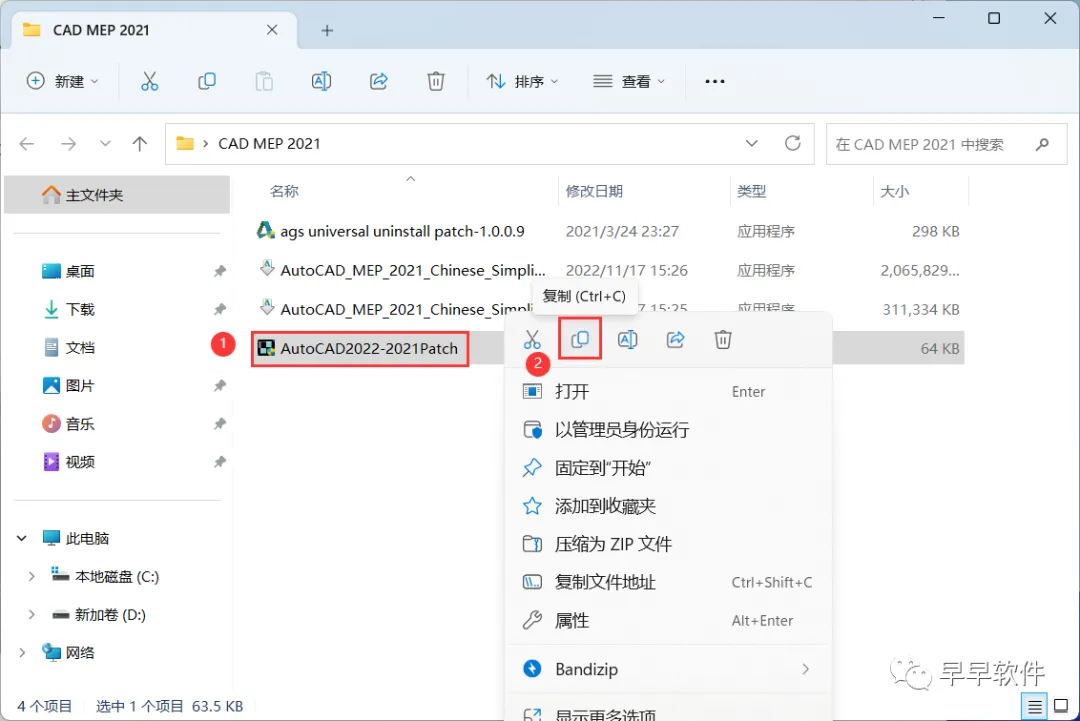The width and height of the screenshot is (1080, 721).
Task: Close the CAD MEP 2021 tab
Action: pos(272,30)
